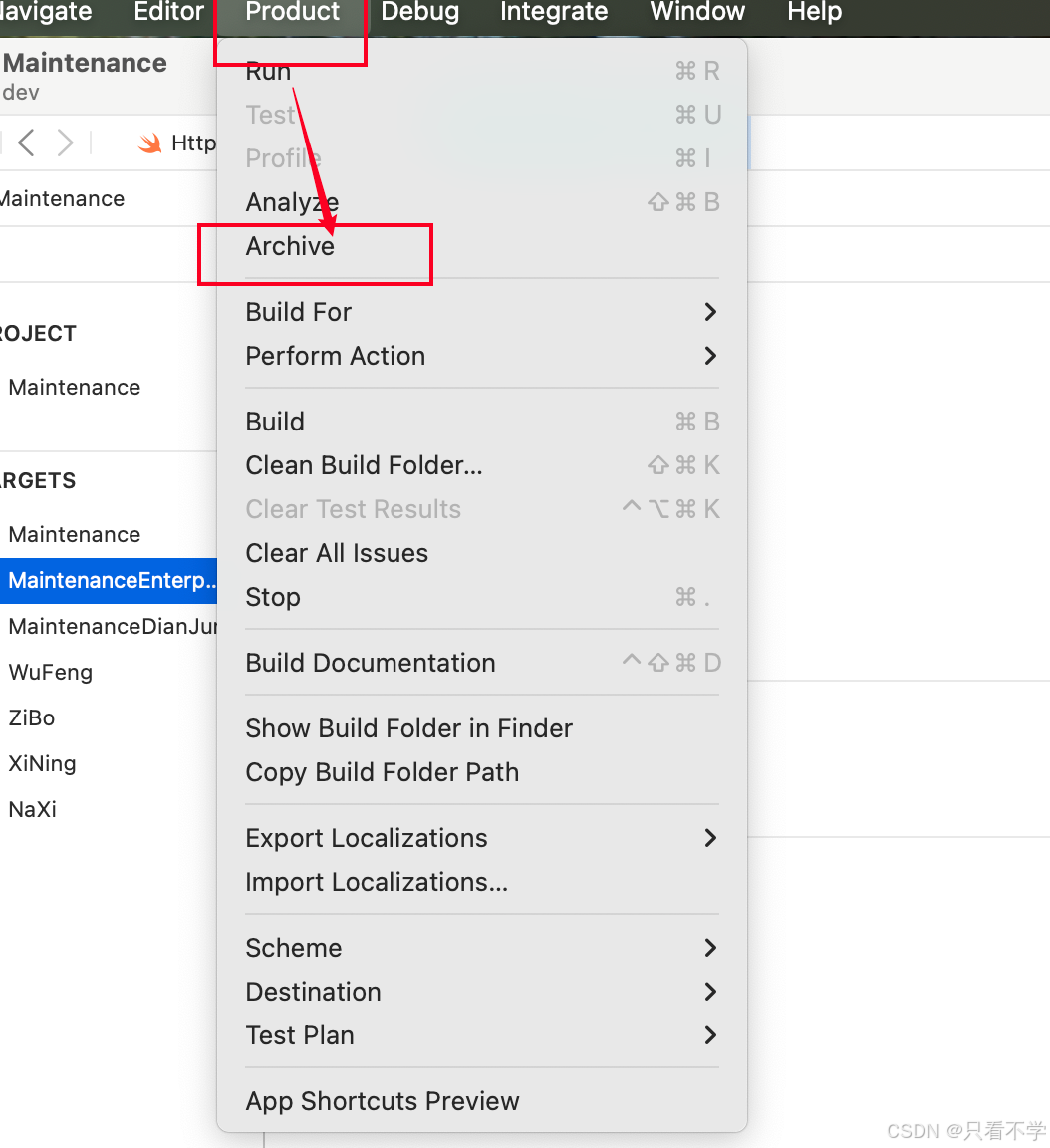Expand the Test Plan submenu
The height and width of the screenshot is (1148, 1050).
482,1036
